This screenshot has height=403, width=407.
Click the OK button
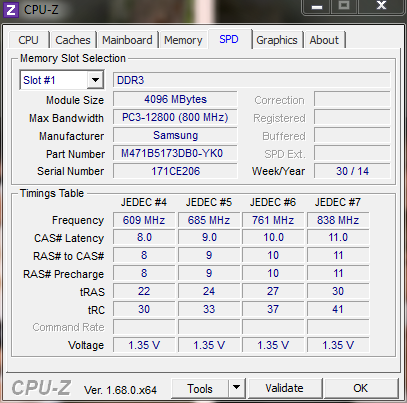tap(360, 388)
